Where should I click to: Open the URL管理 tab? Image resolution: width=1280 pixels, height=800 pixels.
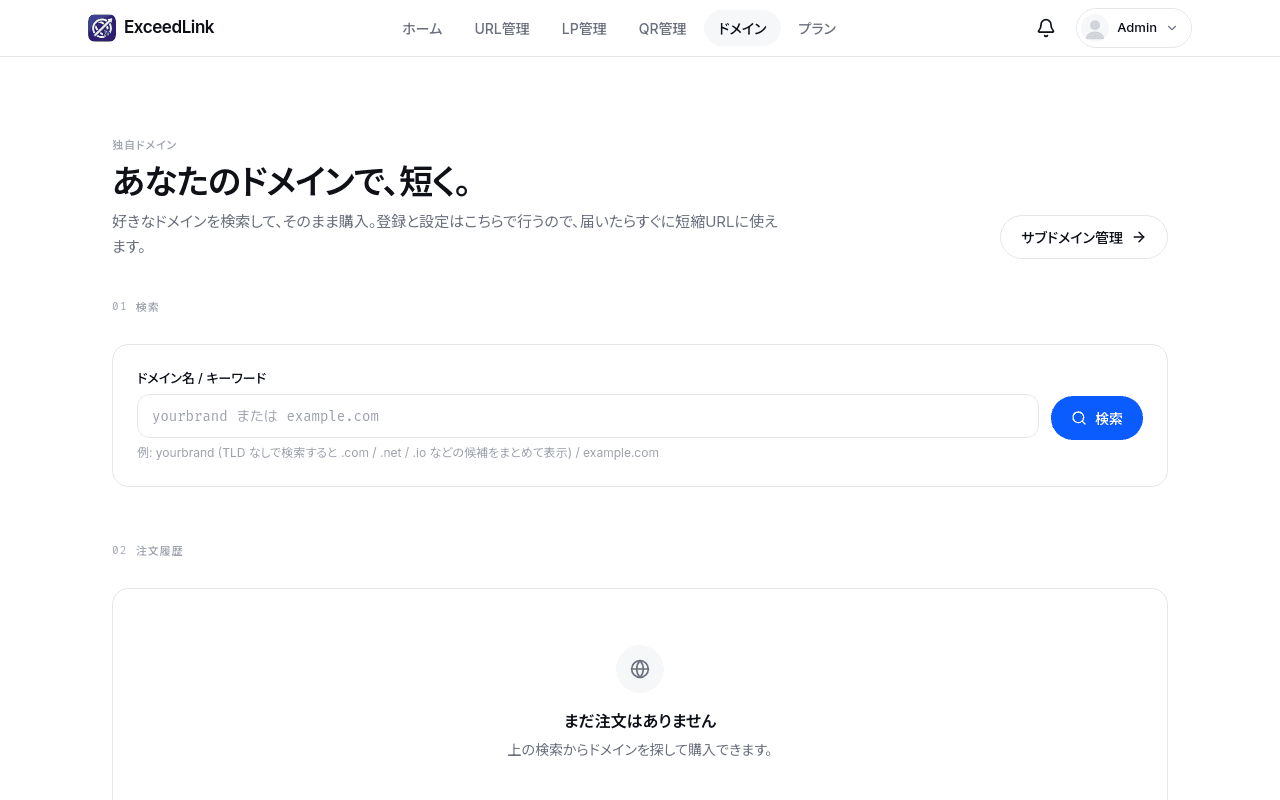pos(502,28)
